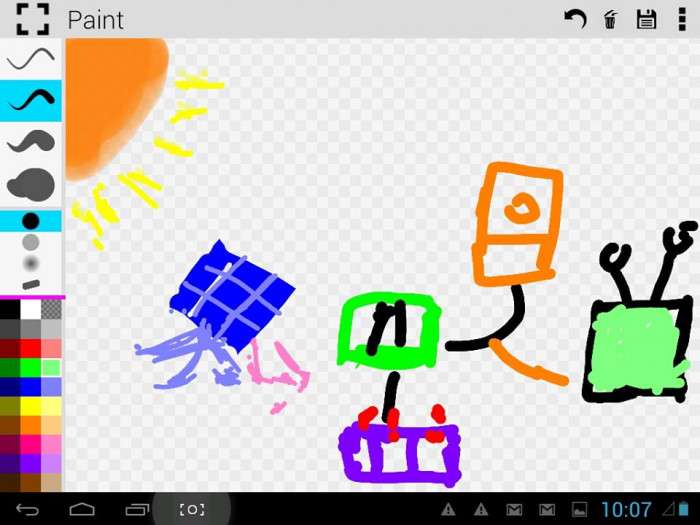Pick the dark red color swatch
Viewport: 700px width, 525px height.
pos(10,348)
